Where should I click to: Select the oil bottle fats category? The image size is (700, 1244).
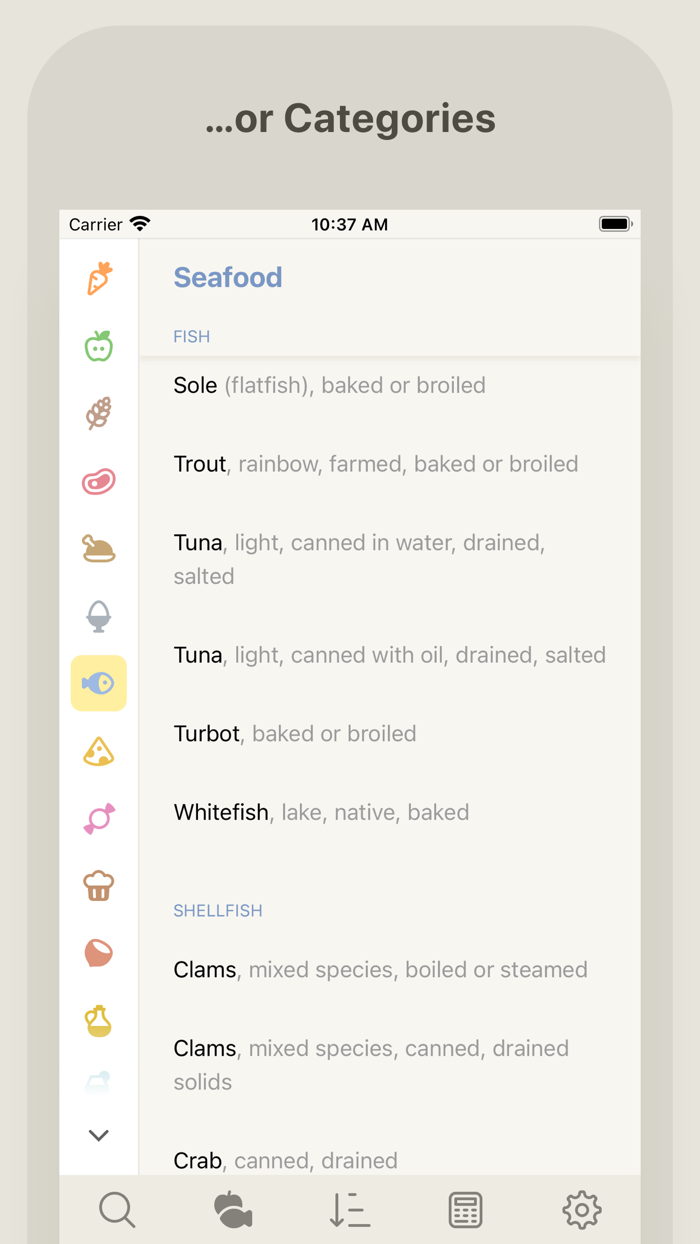(x=99, y=1021)
